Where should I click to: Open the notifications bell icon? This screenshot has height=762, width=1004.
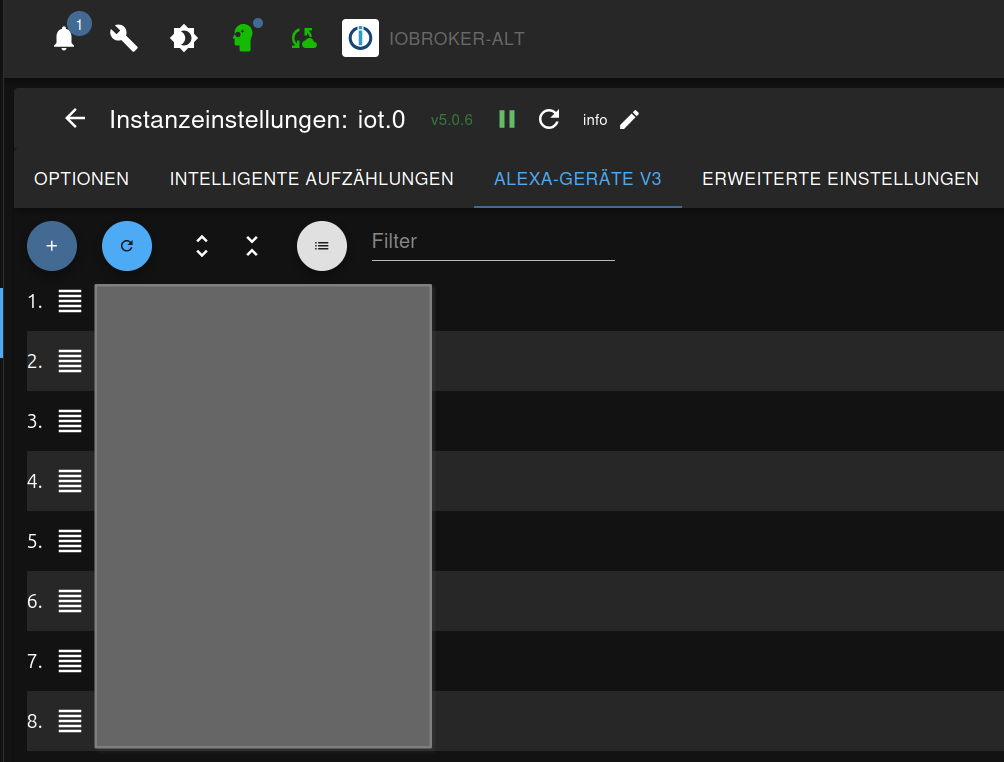click(x=64, y=38)
